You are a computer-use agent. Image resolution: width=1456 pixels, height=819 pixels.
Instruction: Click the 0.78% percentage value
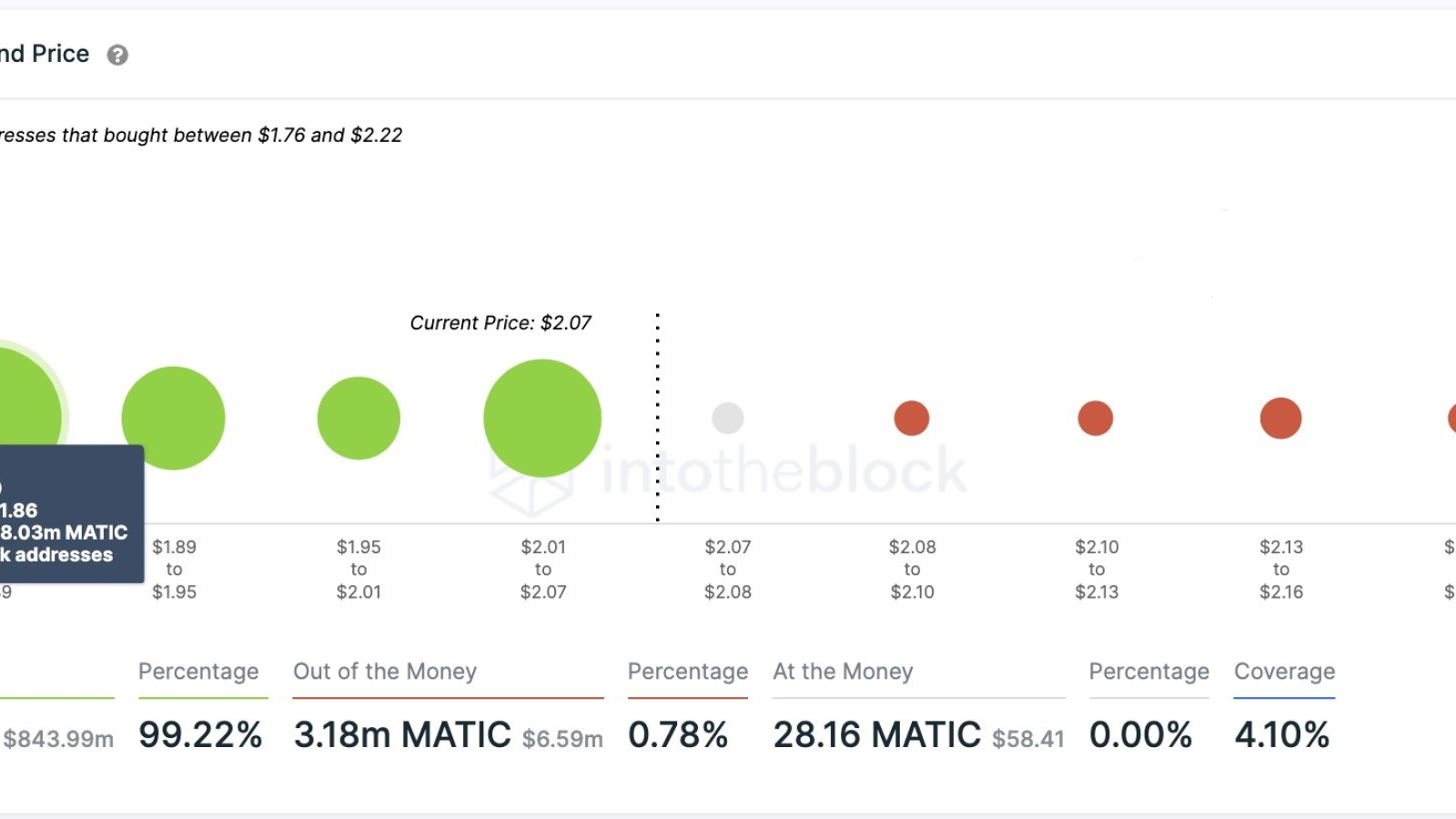[x=678, y=735]
